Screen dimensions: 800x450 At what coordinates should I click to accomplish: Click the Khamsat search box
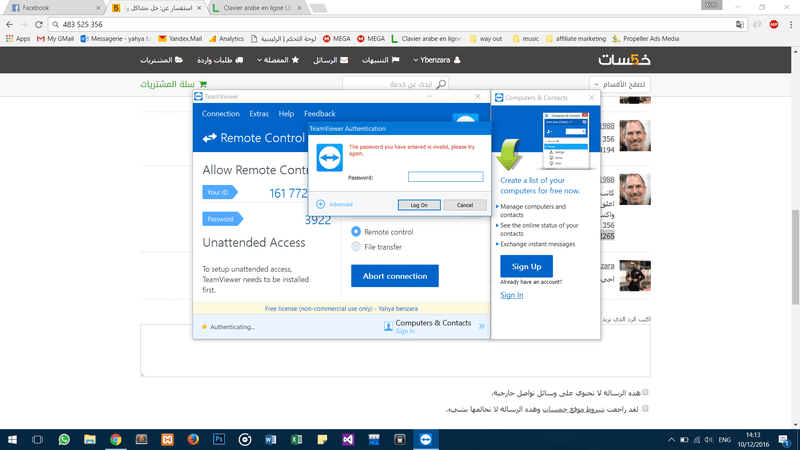click(395, 84)
